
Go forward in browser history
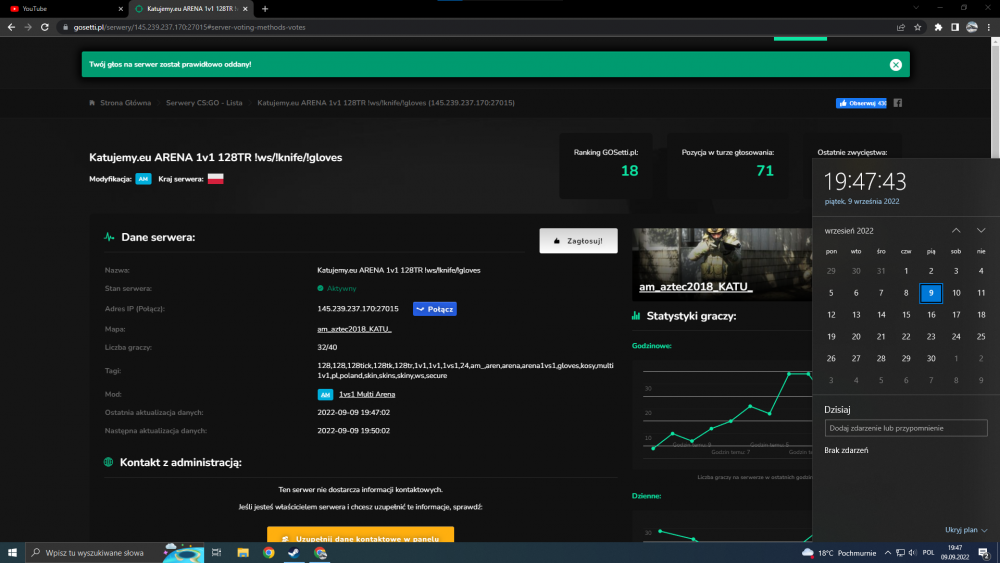tap(27, 27)
